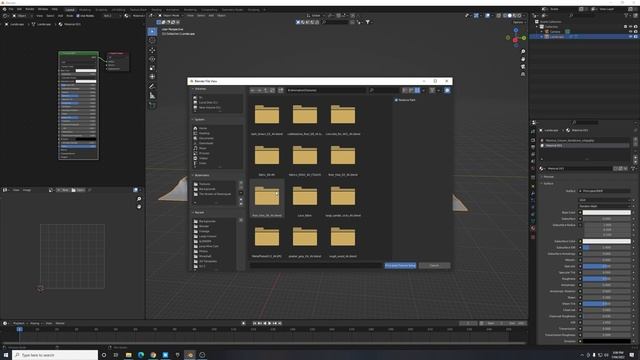640x360 pixels.
Task: Open Surface shader Principled BSDF dropdown
Action: (604, 191)
